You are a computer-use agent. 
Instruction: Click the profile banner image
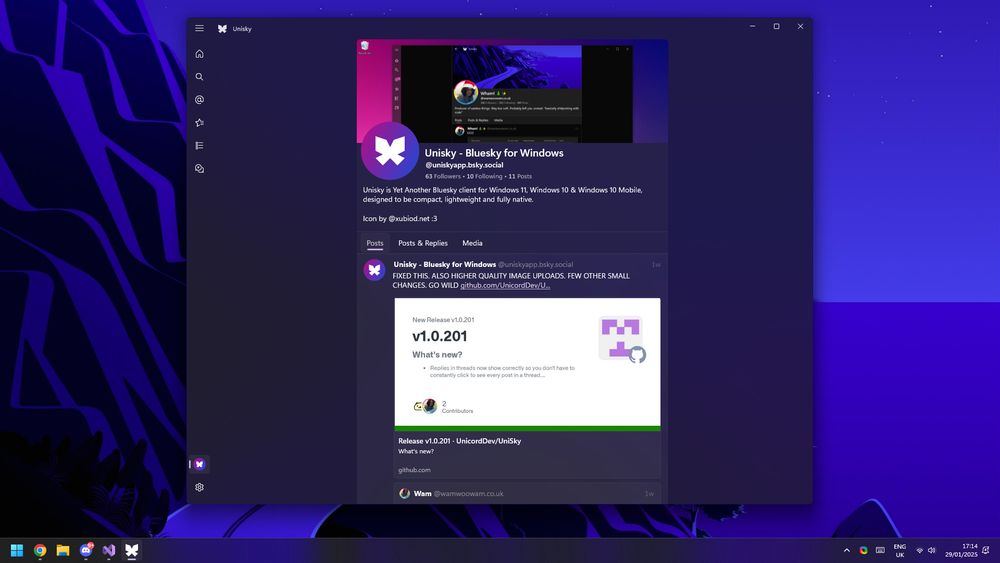[x=512, y=91]
